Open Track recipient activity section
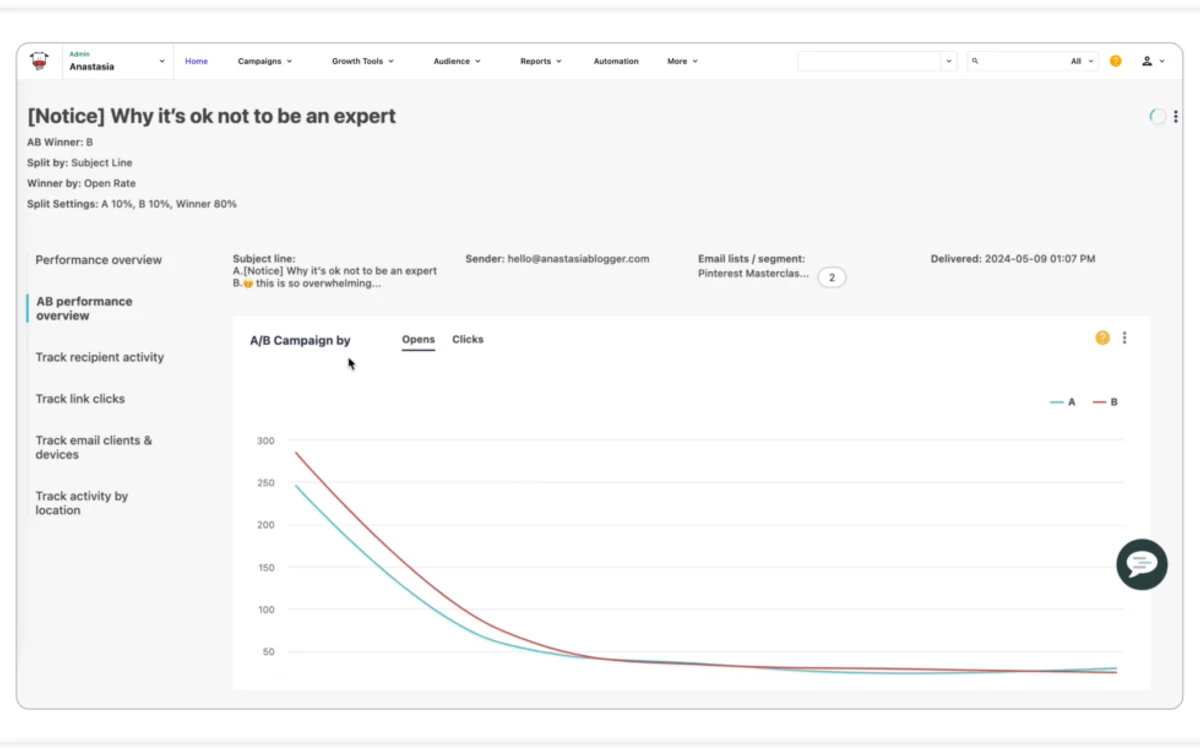 [100, 357]
